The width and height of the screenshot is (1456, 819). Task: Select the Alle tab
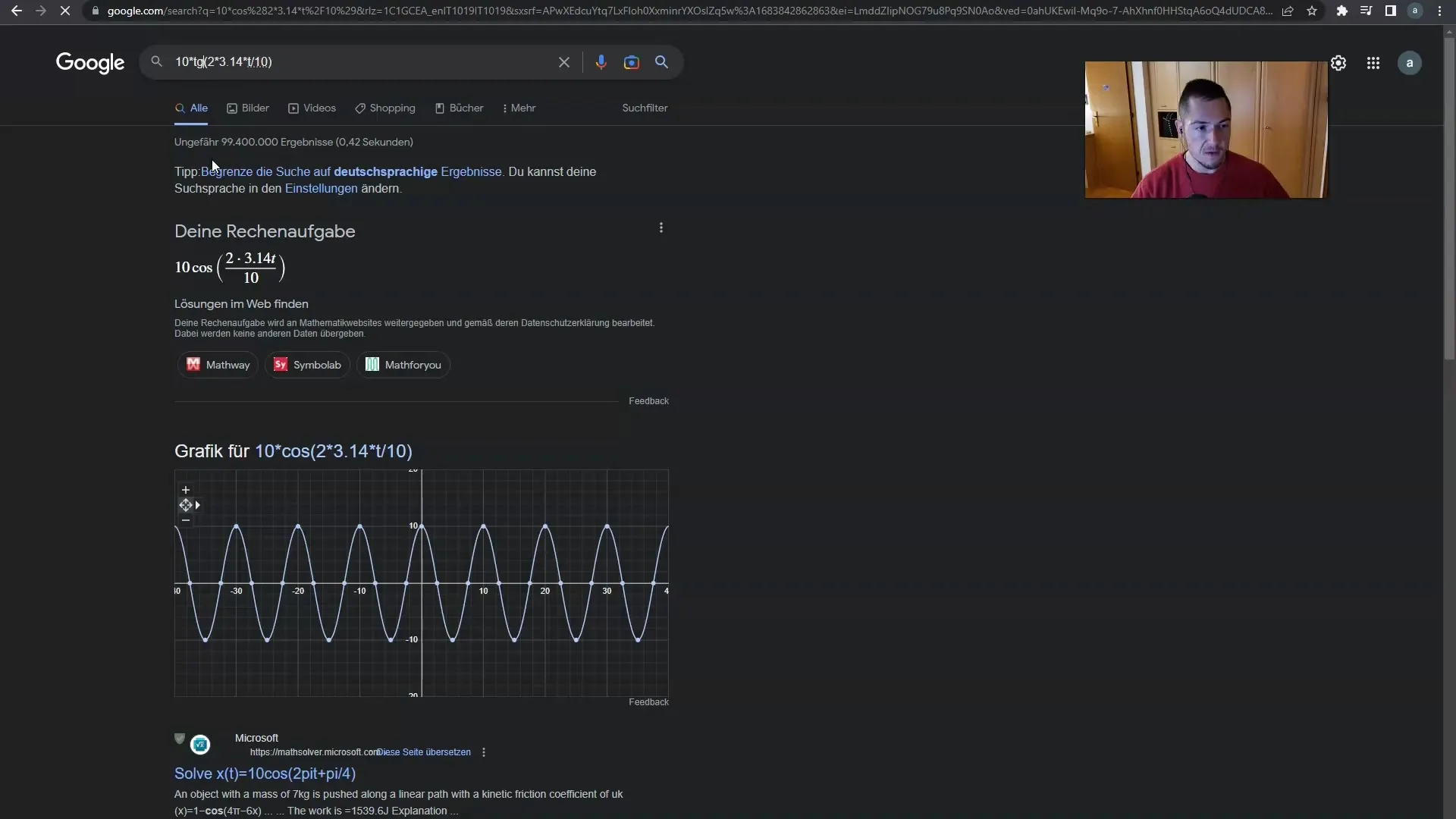click(x=191, y=108)
